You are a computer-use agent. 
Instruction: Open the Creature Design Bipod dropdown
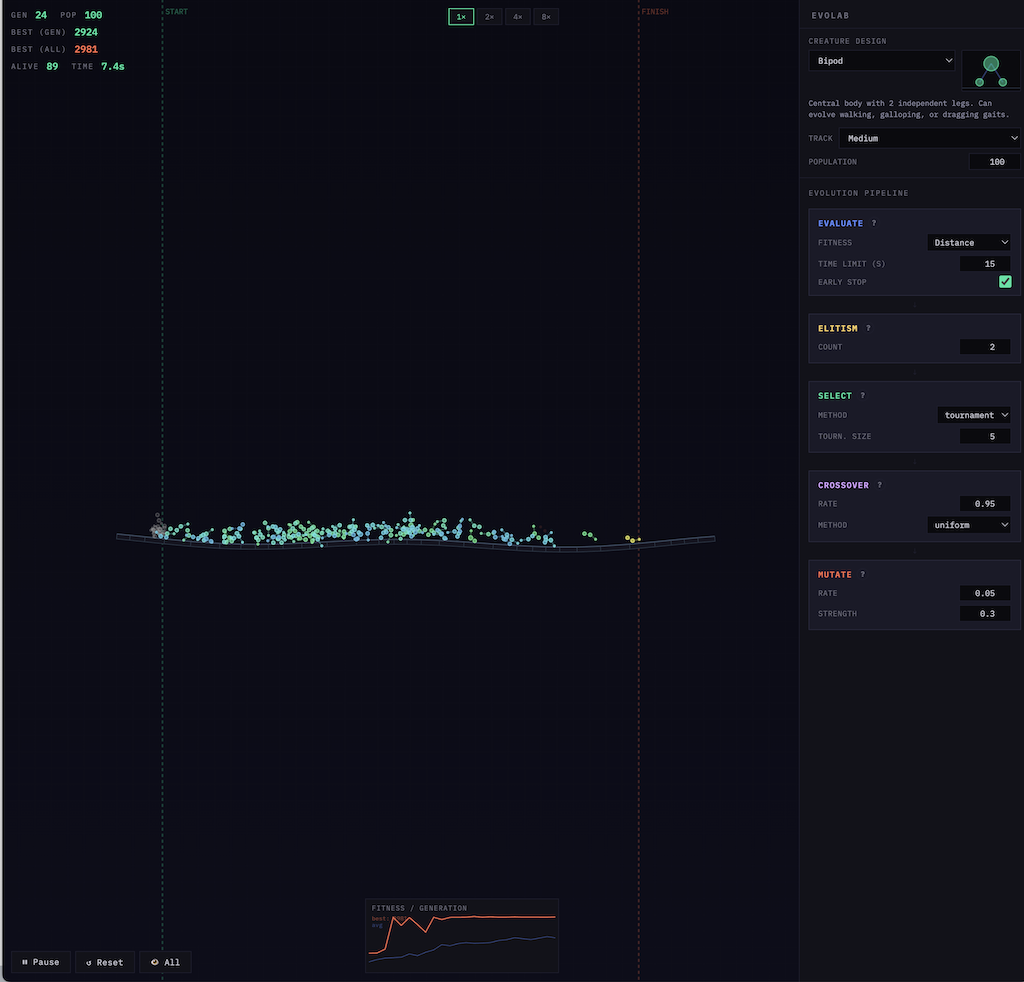(882, 61)
